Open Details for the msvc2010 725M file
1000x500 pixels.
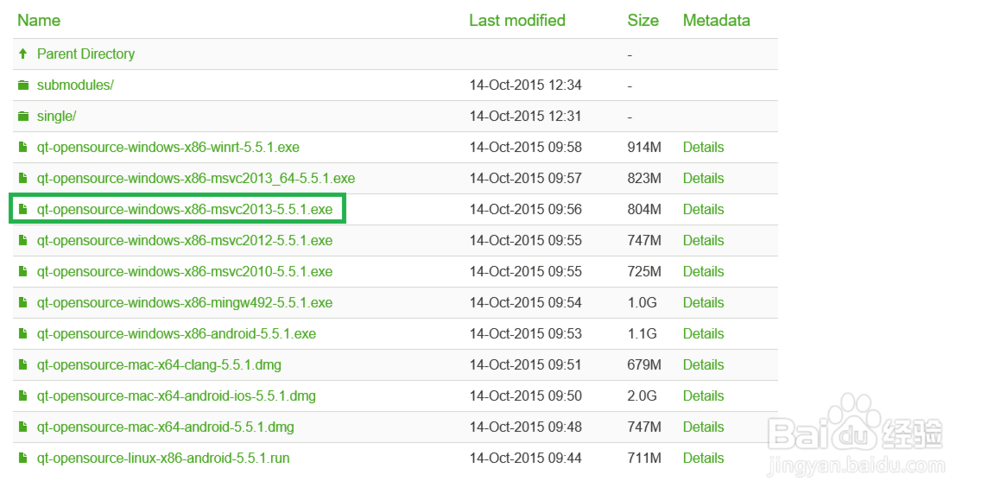(703, 272)
